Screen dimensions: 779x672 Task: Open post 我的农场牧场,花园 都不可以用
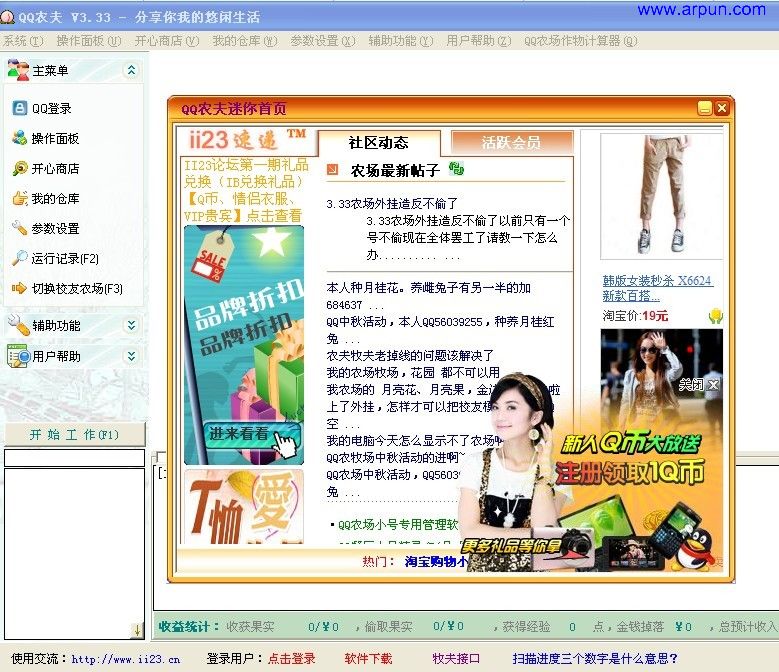click(413, 373)
